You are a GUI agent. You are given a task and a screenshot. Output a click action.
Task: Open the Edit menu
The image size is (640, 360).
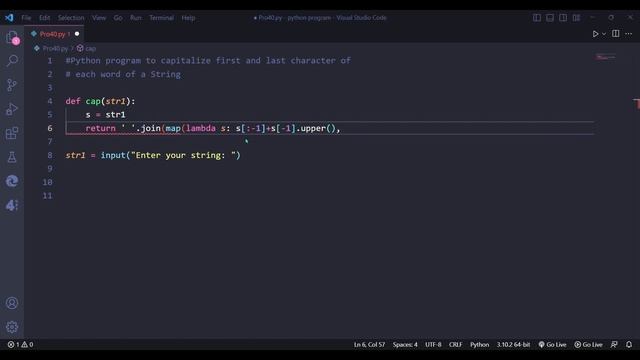click(x=44, y=18)
